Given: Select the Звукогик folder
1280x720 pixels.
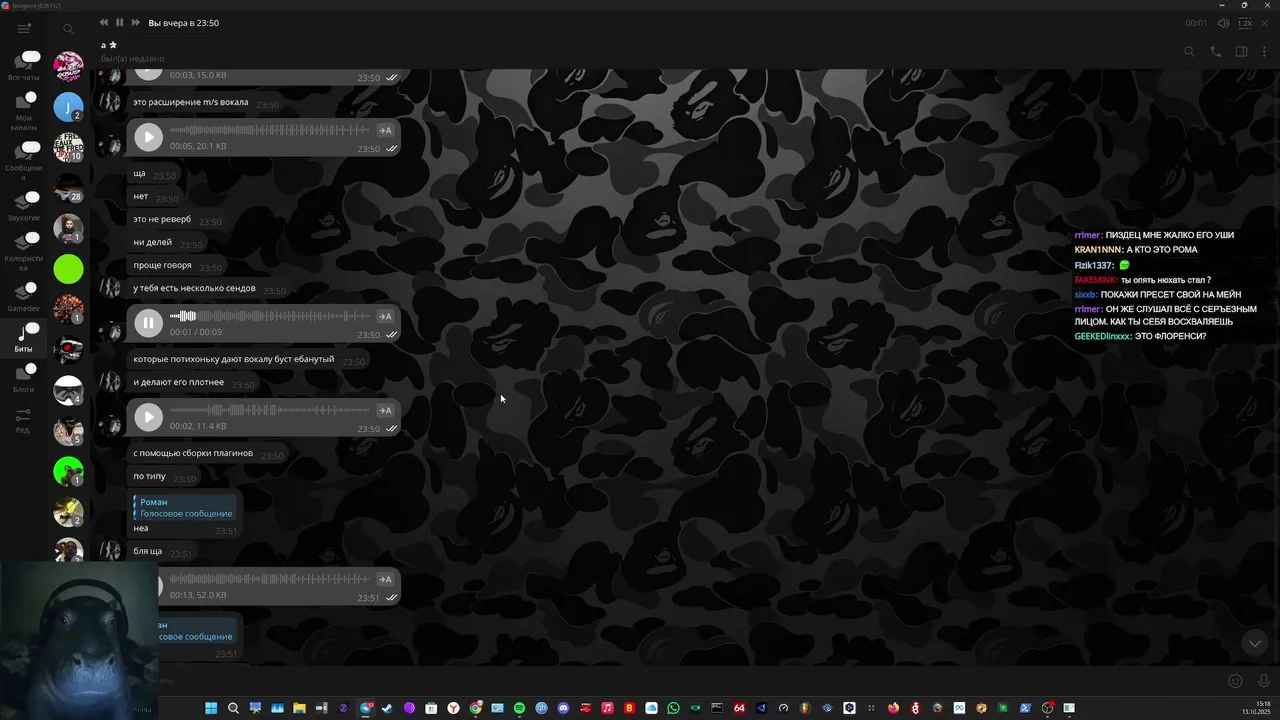Looking at the screenshot, I should pyautogui.click(x=24, y=207).
